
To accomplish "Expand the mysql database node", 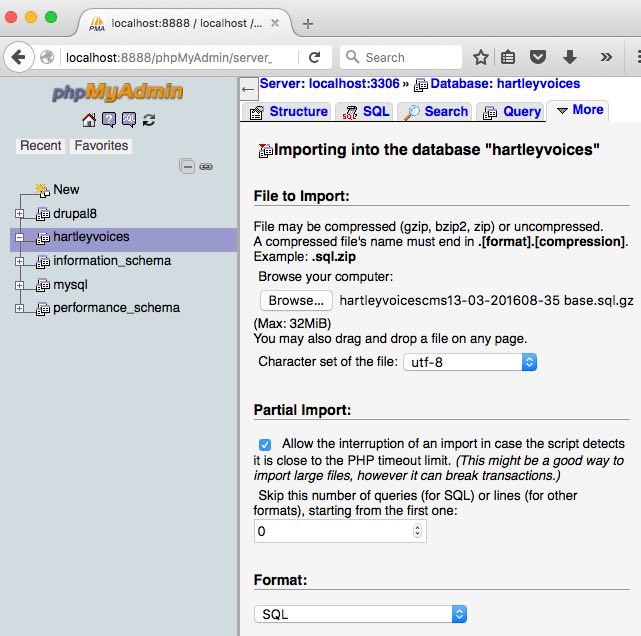I will coord(19,285).
